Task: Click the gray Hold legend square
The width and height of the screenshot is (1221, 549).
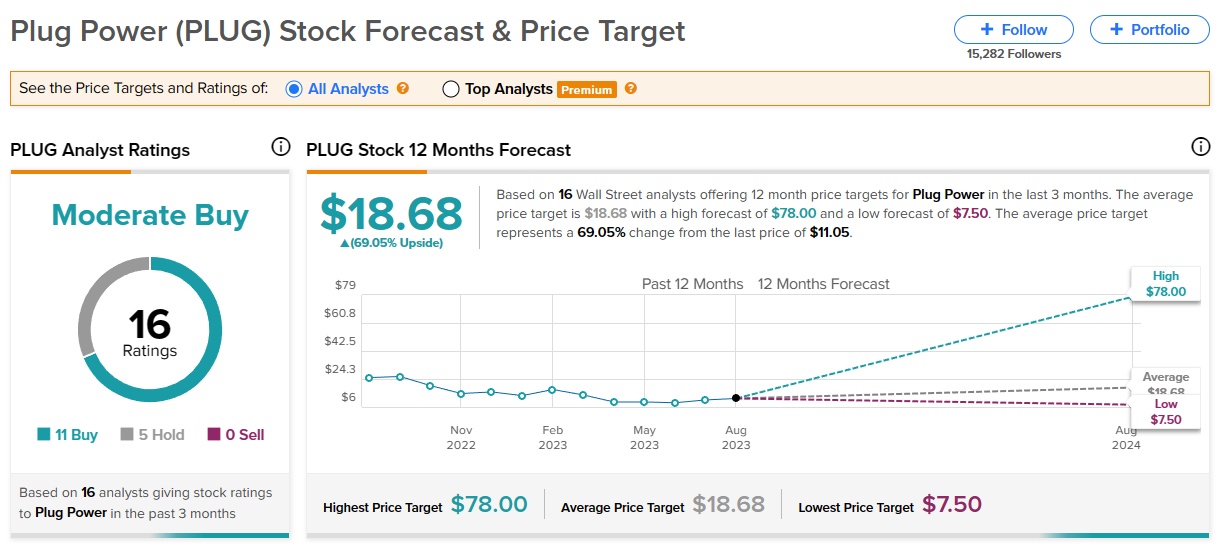Action: 127,435
